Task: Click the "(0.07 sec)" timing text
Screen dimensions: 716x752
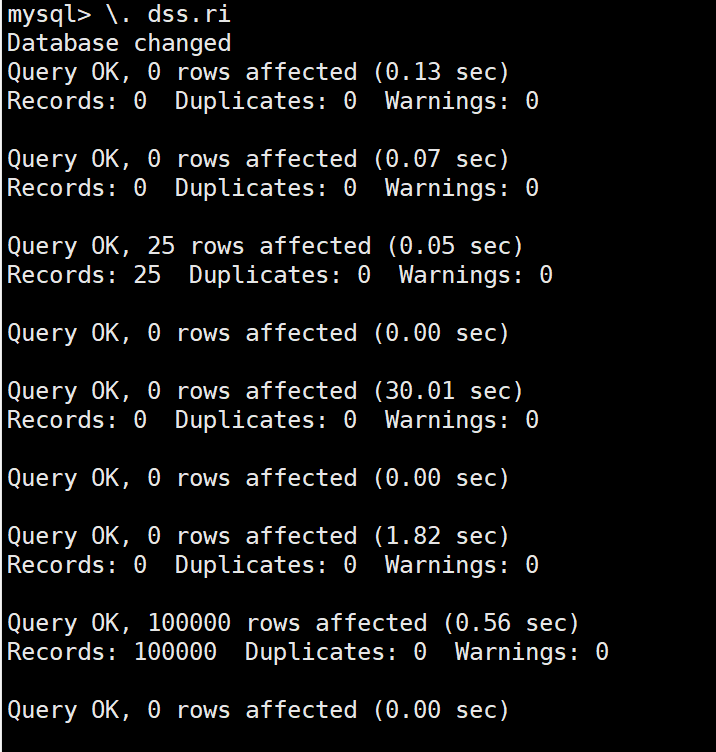Action: coord(441,160)
